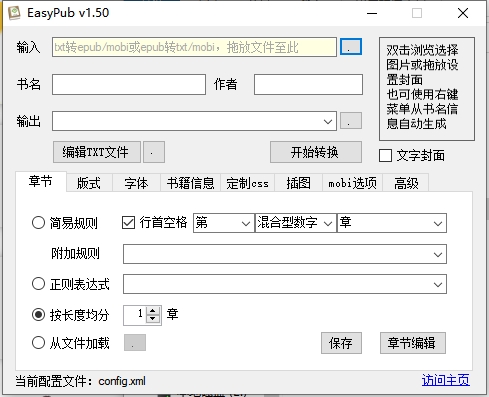Select the 简易规则 radio button
The width and height of the screenshot is (489, 397).
[x=38, y=223]
